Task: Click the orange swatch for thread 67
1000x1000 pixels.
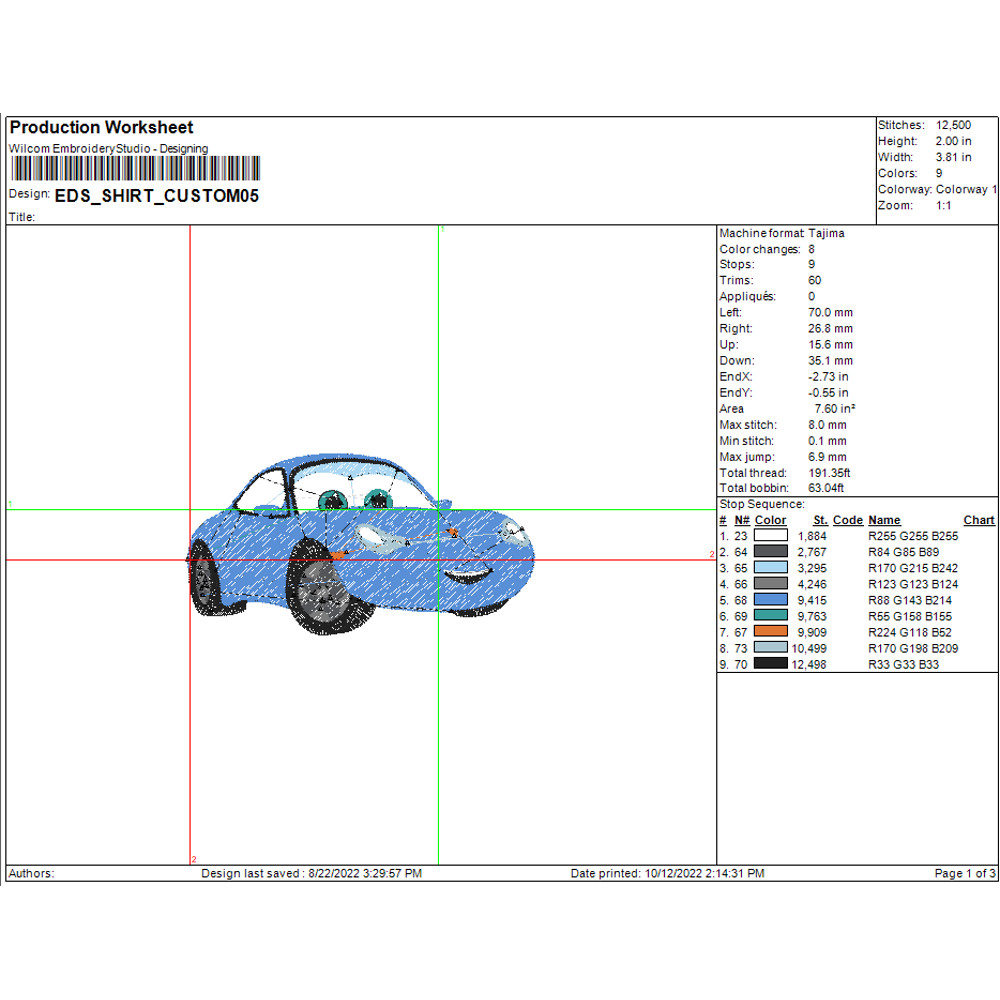Action: click(771, 632)
